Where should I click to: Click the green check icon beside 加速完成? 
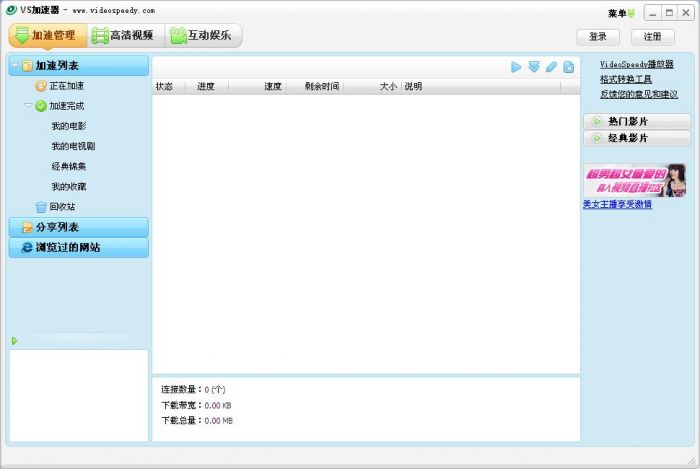(41, 106)
